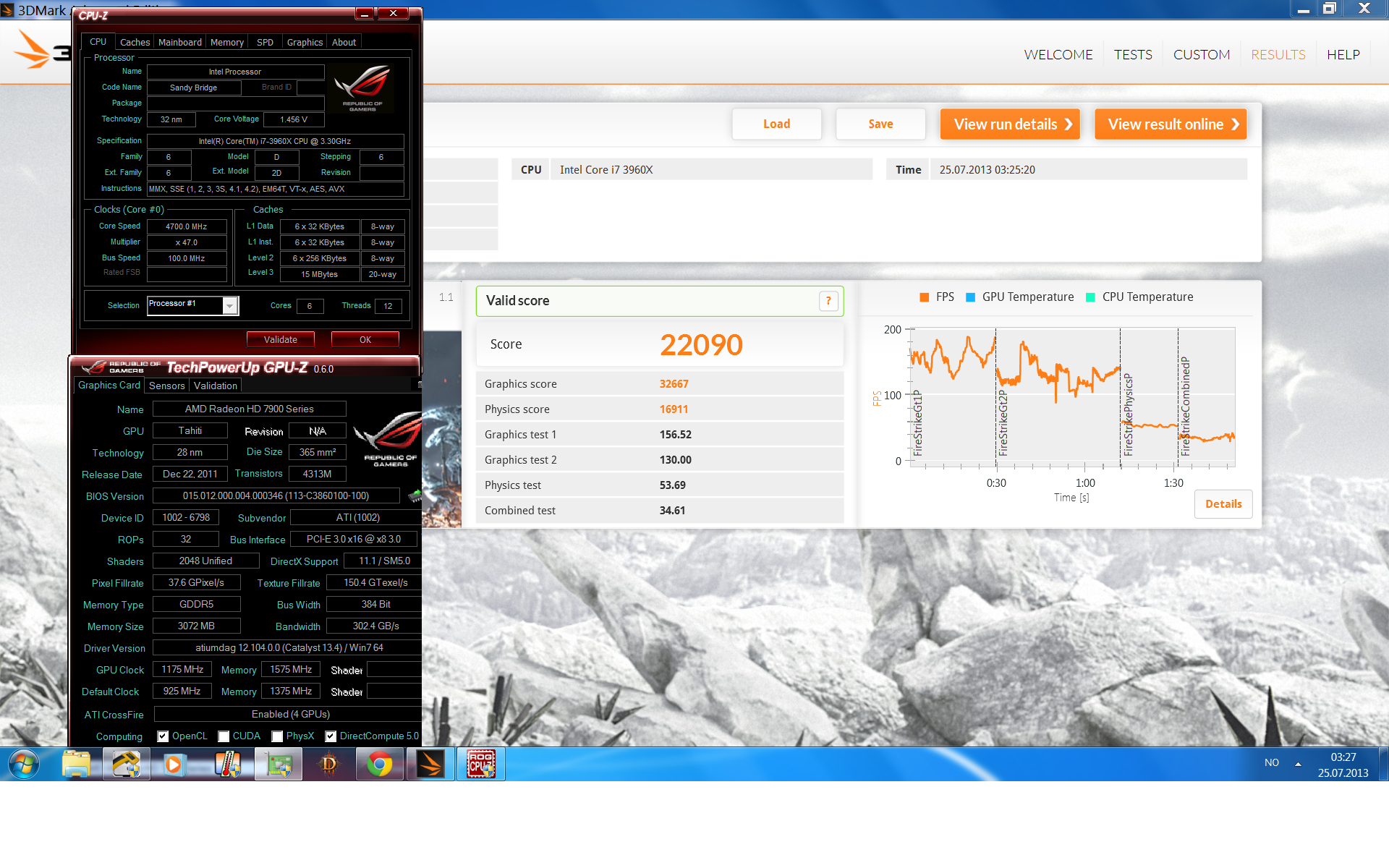Click the Core Speed 4700.0 MHz field
The width and height of the screenshot is (1389, 868).
187,226
